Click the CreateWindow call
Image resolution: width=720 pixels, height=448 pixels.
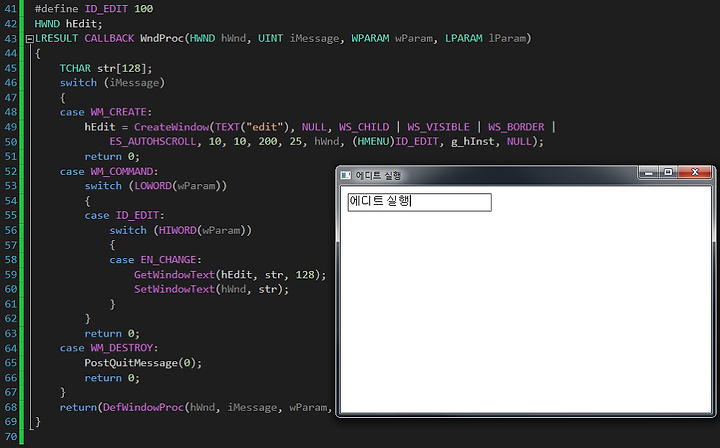coord(171,127)
